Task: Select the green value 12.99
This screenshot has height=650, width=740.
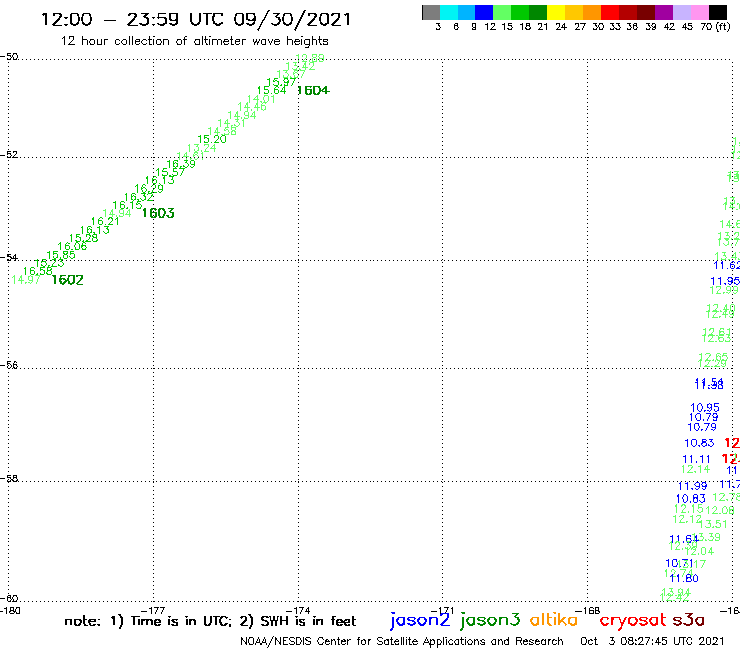Action: click(724, 290)
